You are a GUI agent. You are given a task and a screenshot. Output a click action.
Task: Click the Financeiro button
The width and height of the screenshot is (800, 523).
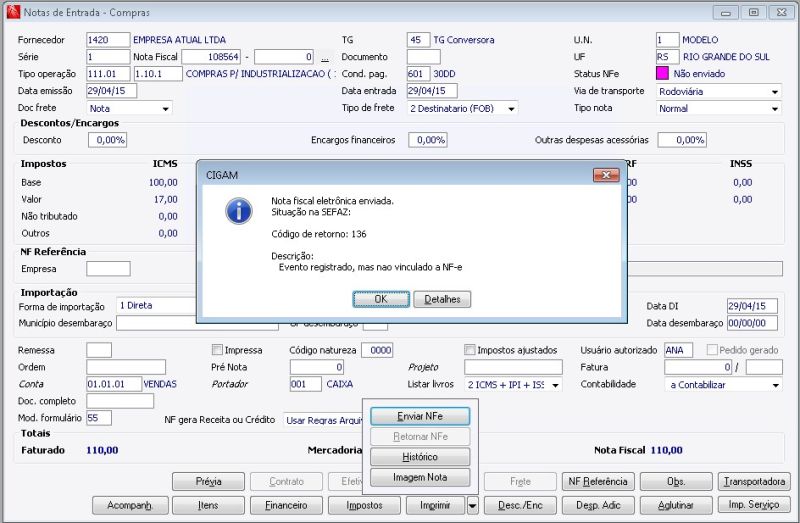click(x=286, y=506)
